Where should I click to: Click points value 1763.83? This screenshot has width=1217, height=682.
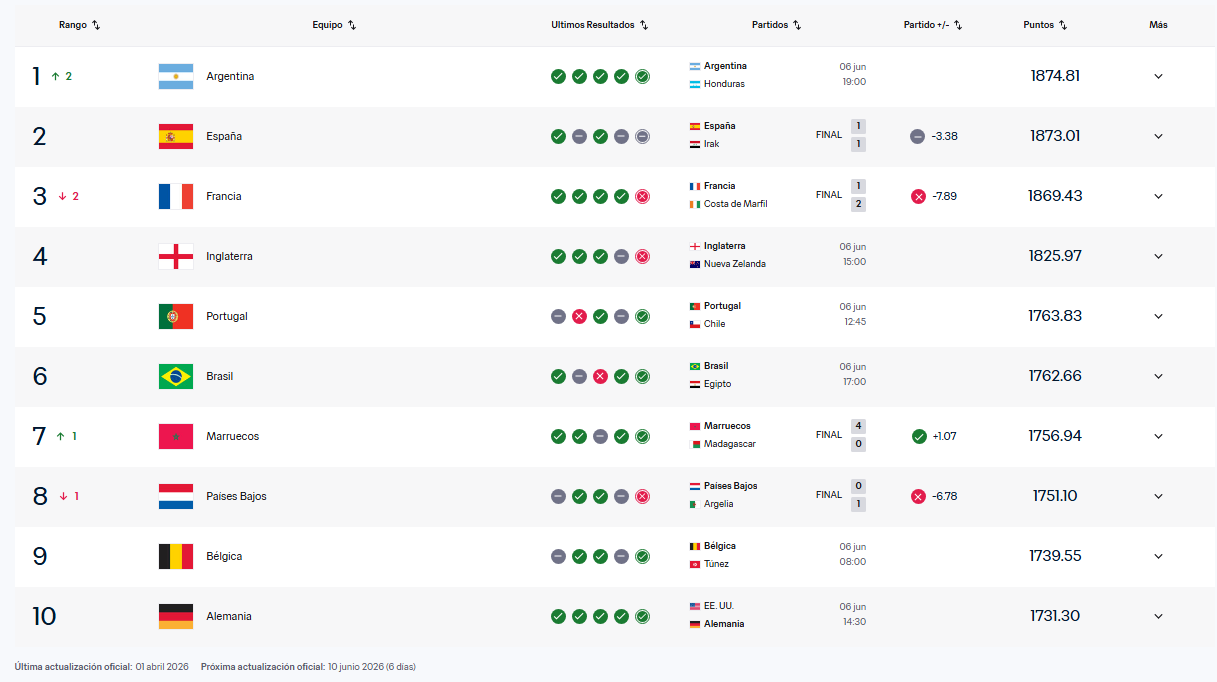click(1055, 316)
